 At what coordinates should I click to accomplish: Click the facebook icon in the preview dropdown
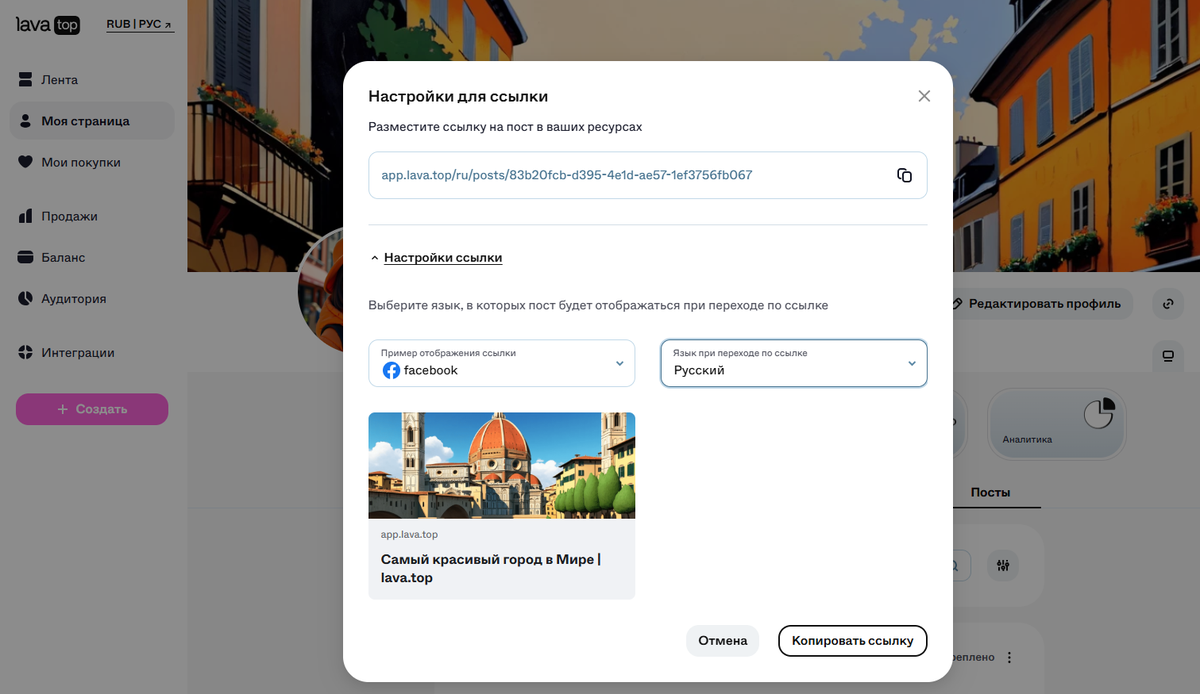tap(391, 370)
